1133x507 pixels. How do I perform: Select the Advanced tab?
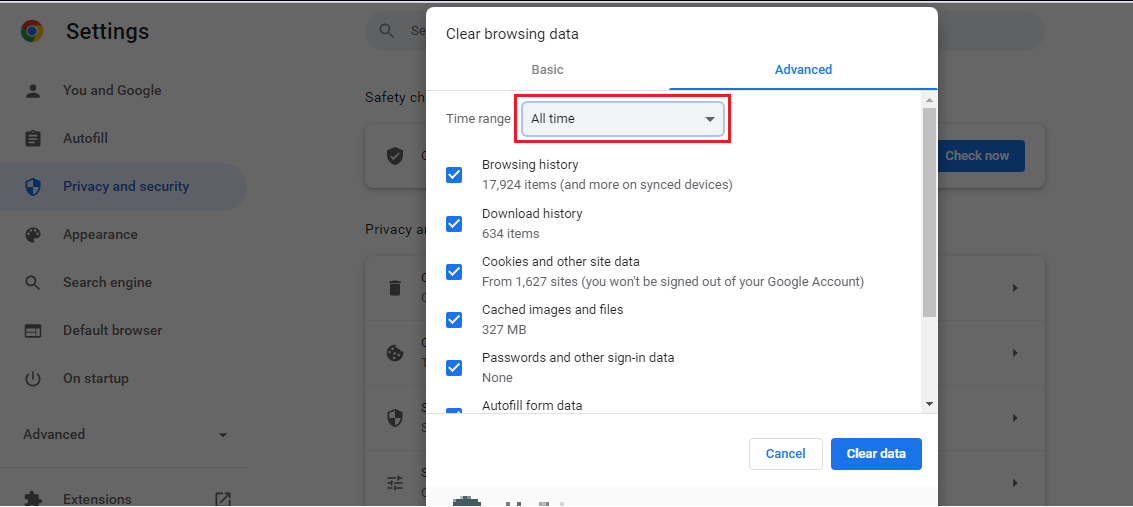[803, 70]
